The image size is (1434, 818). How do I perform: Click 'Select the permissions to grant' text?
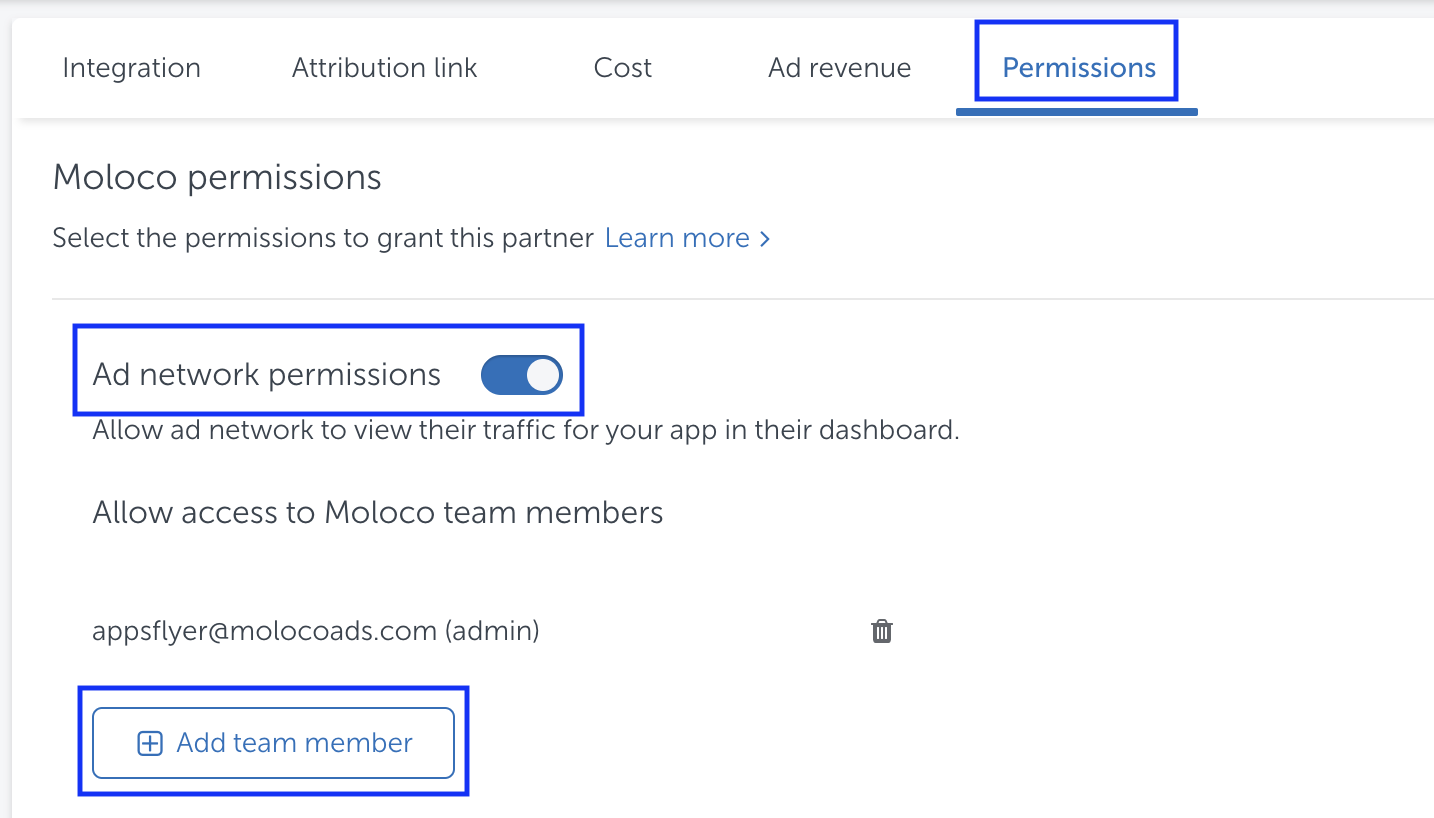[322, 238]
